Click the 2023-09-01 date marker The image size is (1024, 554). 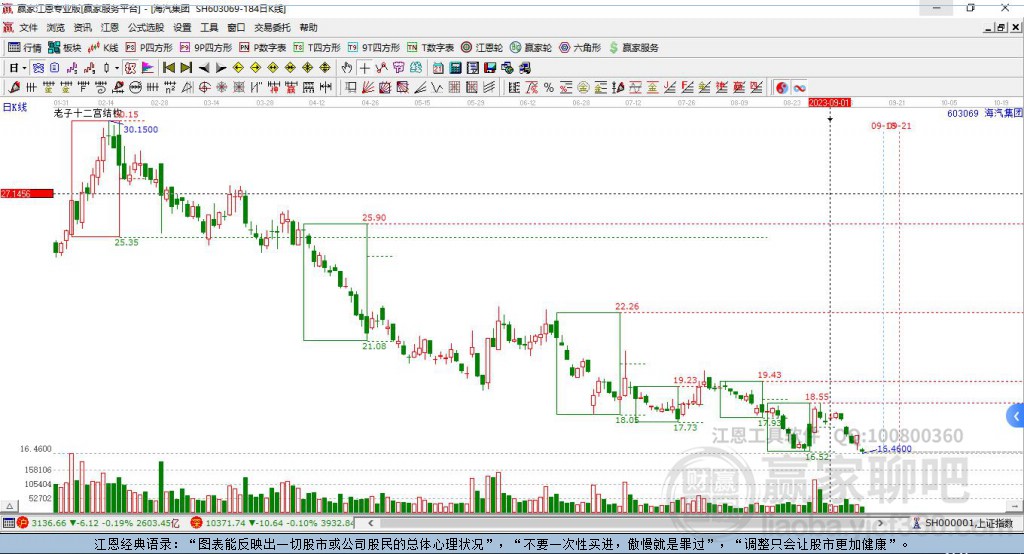(829, 103)
